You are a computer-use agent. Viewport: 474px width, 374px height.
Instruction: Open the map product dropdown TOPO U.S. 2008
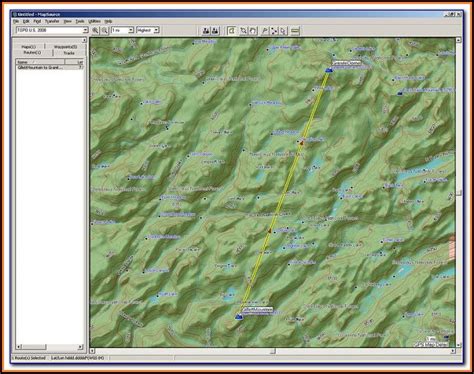[52, 30]
